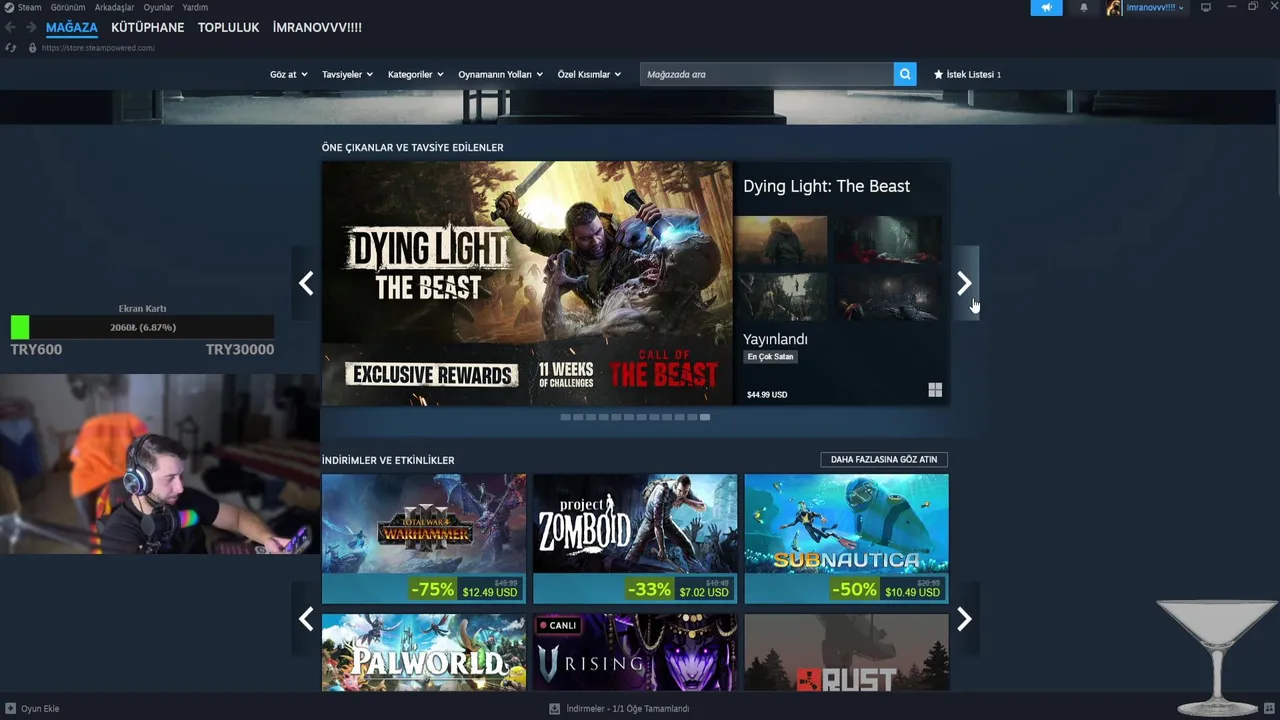Screen dimensions: 1280x720
Task: Open the imranovvv!!!! account dropdown
Action: coord(1155,8)
